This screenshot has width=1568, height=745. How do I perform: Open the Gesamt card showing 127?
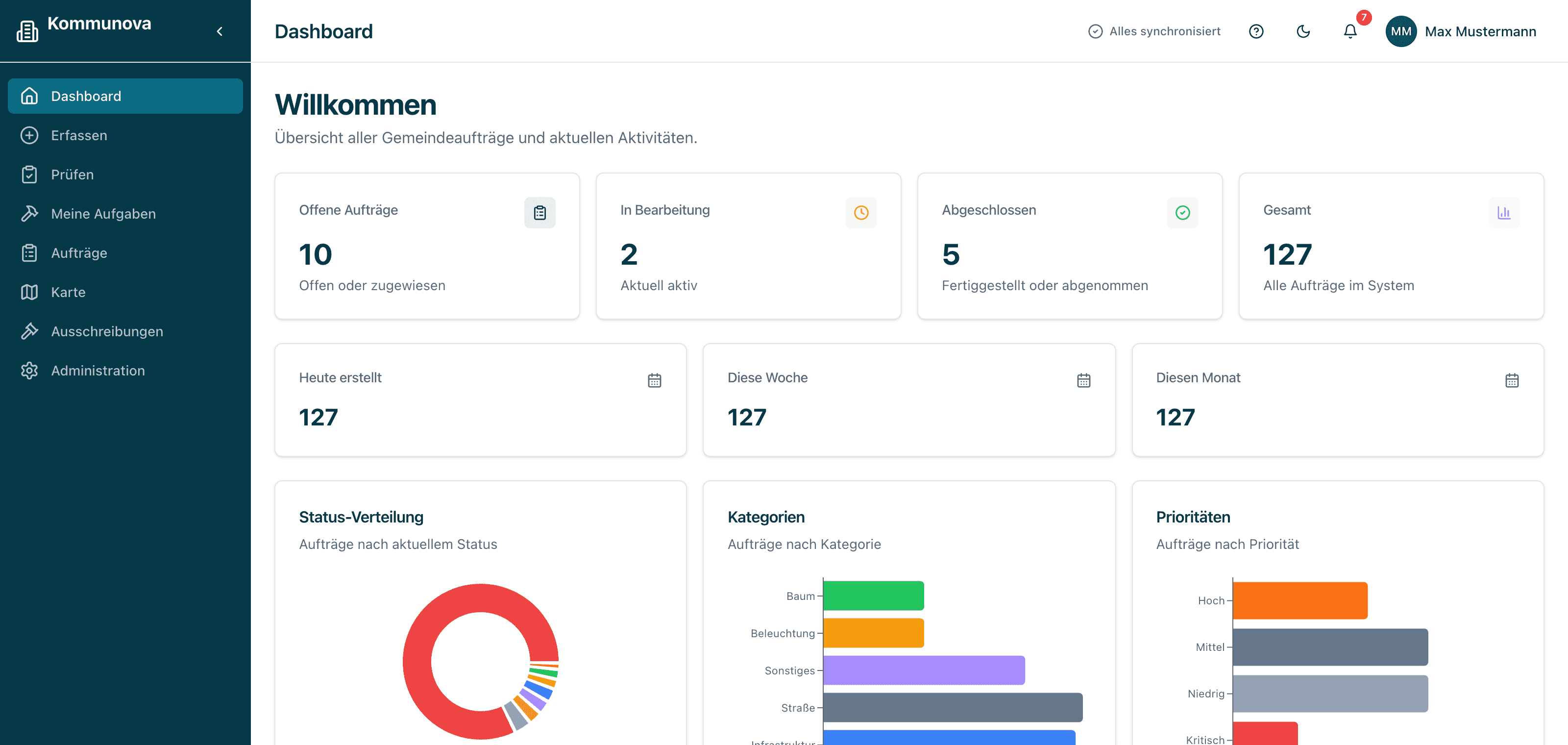(x=1391, y=246)
